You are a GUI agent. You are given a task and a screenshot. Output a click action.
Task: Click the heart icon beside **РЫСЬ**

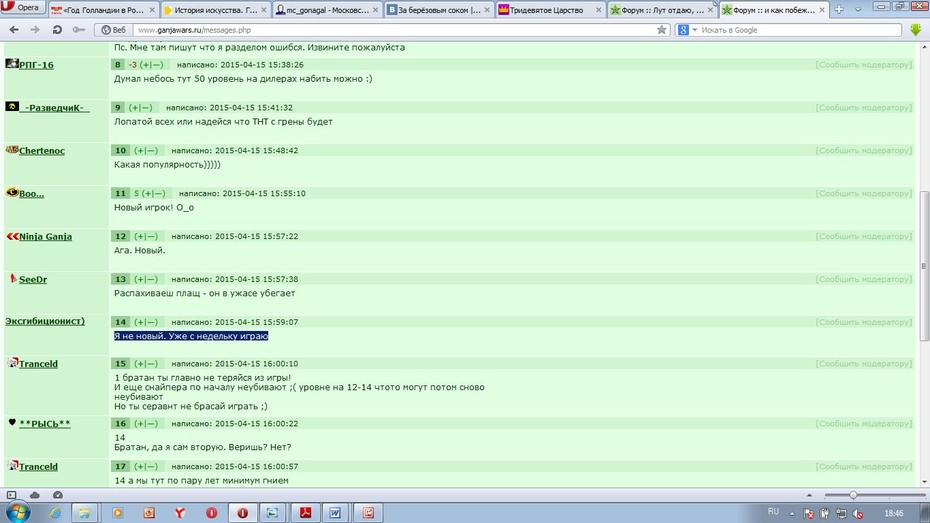pos(12,422)
